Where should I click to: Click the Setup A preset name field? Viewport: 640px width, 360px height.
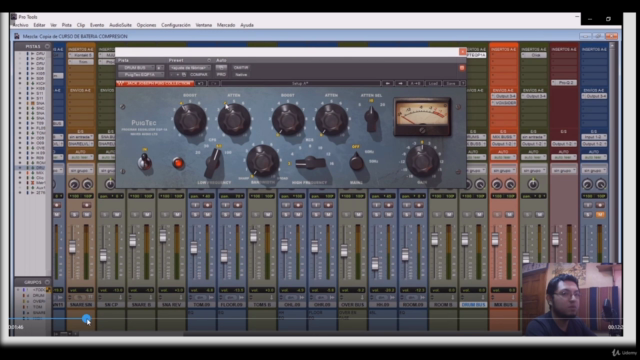tap(300, 83)
